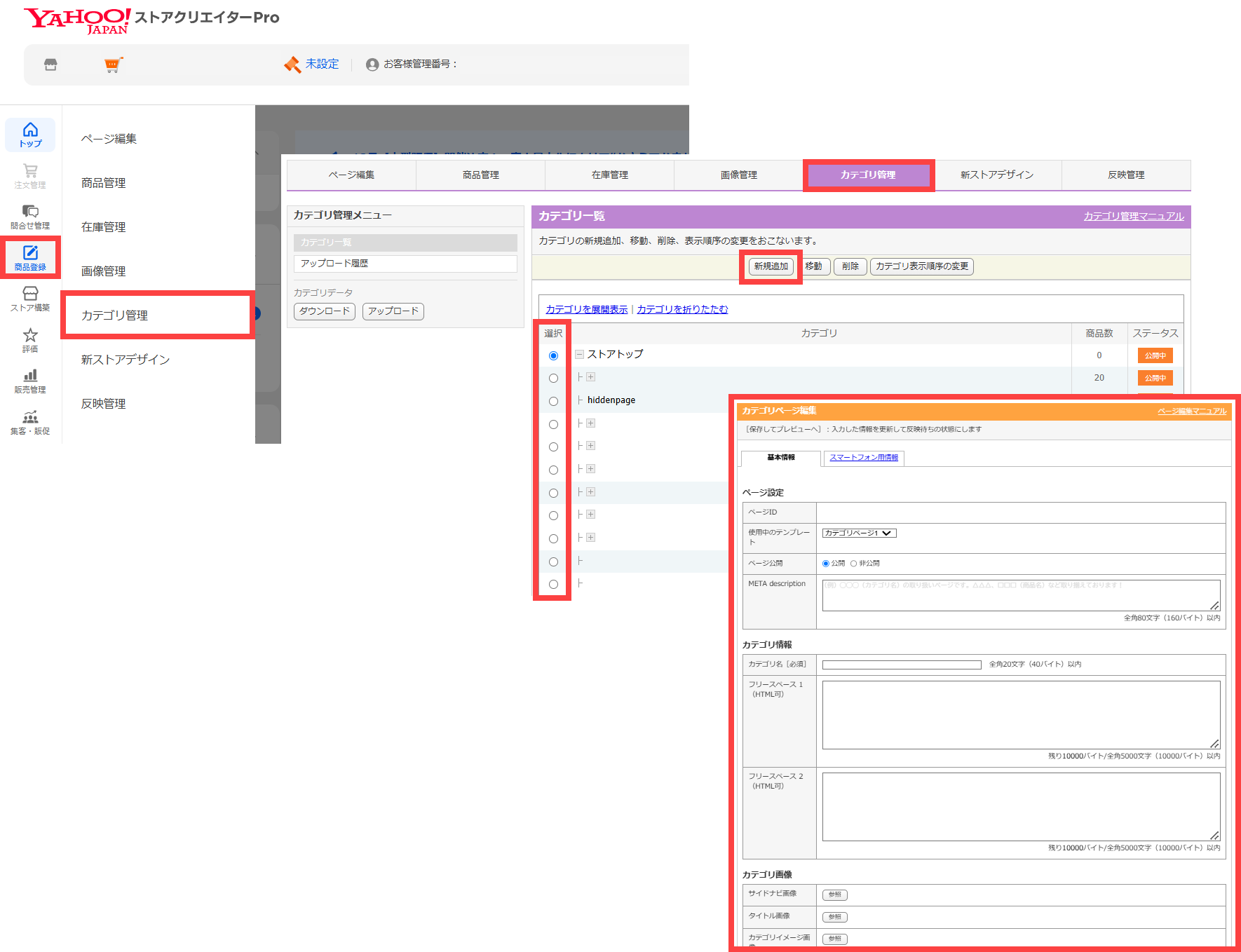Click the フリースペース 2 text area
The height and width of the screenshot is (952, 1241).
click(x=1021, y=807)
